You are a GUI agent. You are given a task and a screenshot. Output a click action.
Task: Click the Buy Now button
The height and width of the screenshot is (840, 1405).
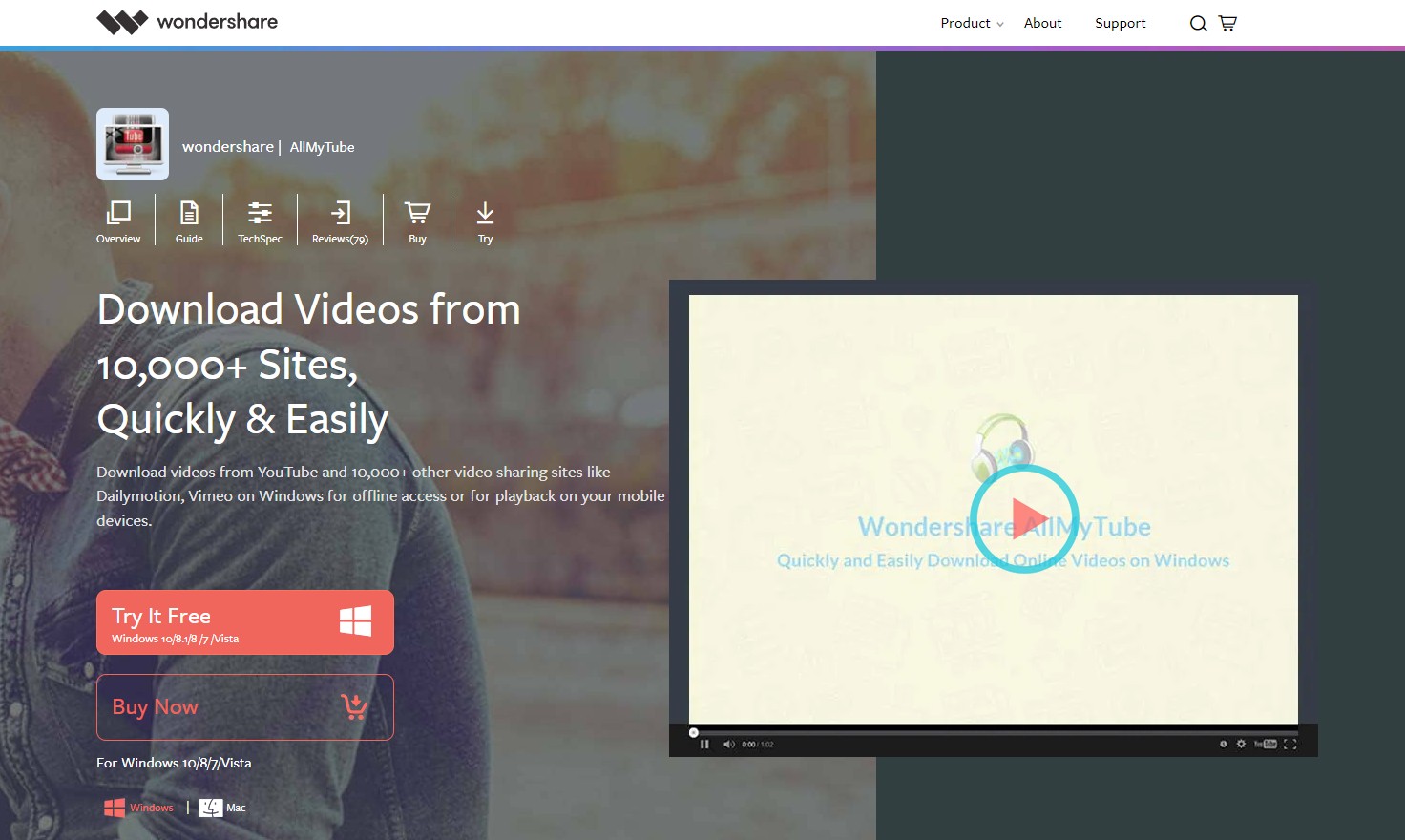245,707
